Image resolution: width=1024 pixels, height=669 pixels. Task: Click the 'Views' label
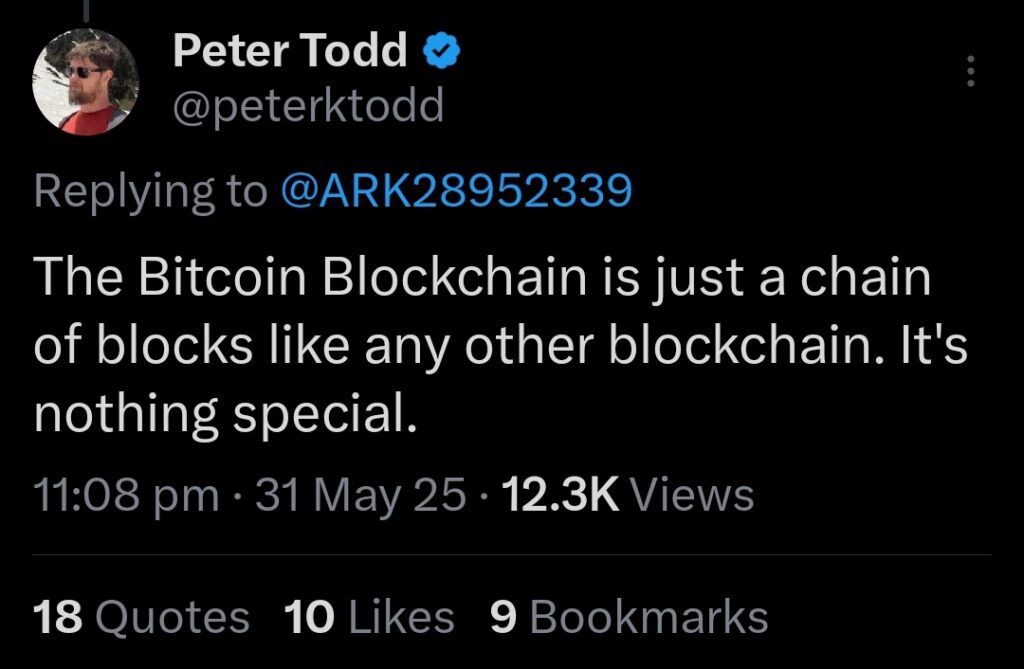click(x=694, y=495)
